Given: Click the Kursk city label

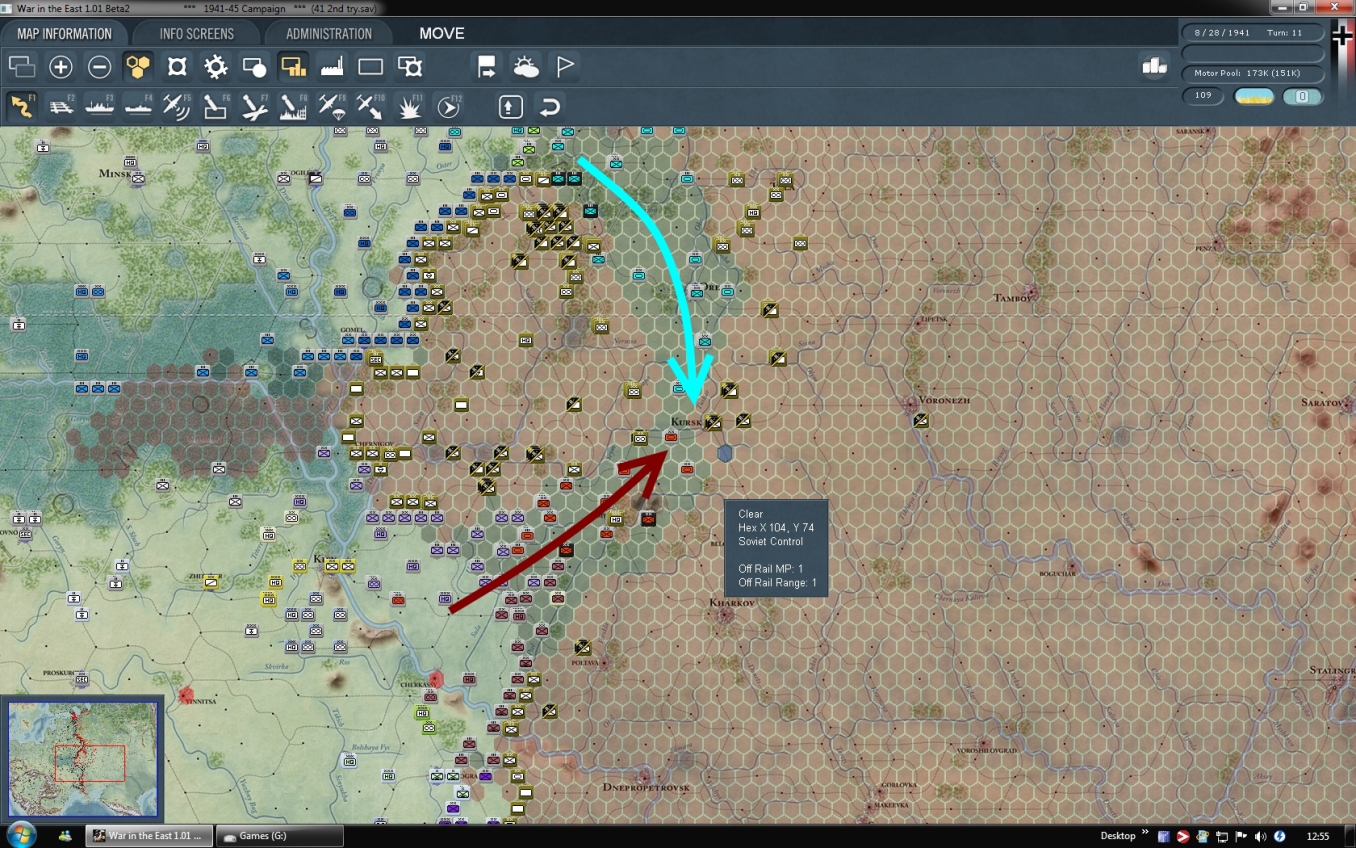Looking at the screenshot, I should click(687, 422).
